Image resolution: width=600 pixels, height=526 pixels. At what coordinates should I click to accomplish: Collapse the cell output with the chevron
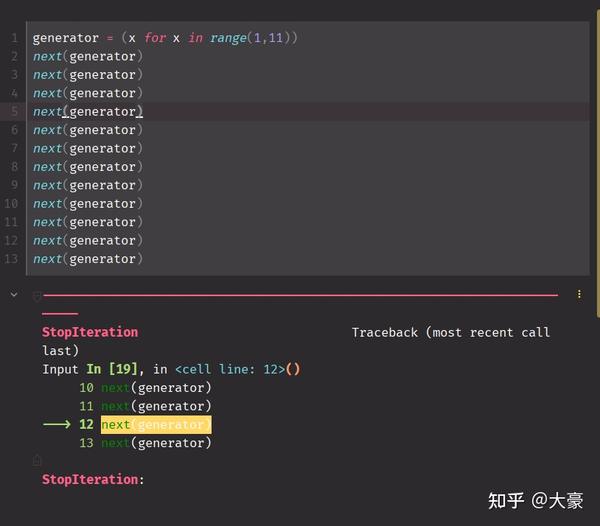(x=14, y=295)
